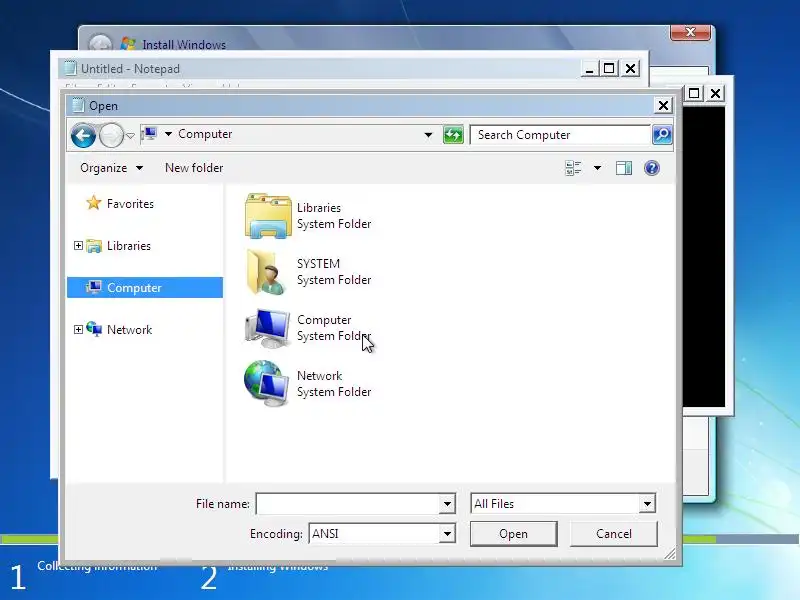The image size is (800, 600).
Task: Click the Computer item name in file list
Action: pyautogui.click(x=324, y=320)
